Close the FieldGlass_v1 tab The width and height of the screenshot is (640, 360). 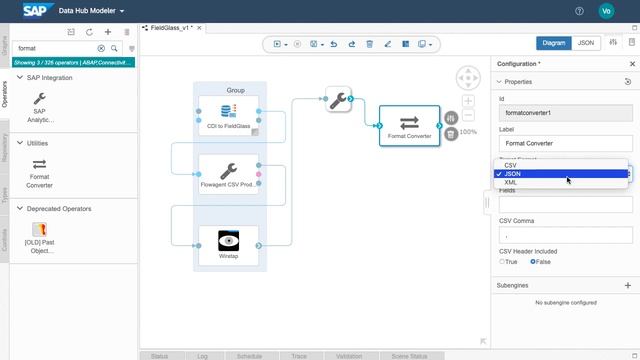coord(199,28)
